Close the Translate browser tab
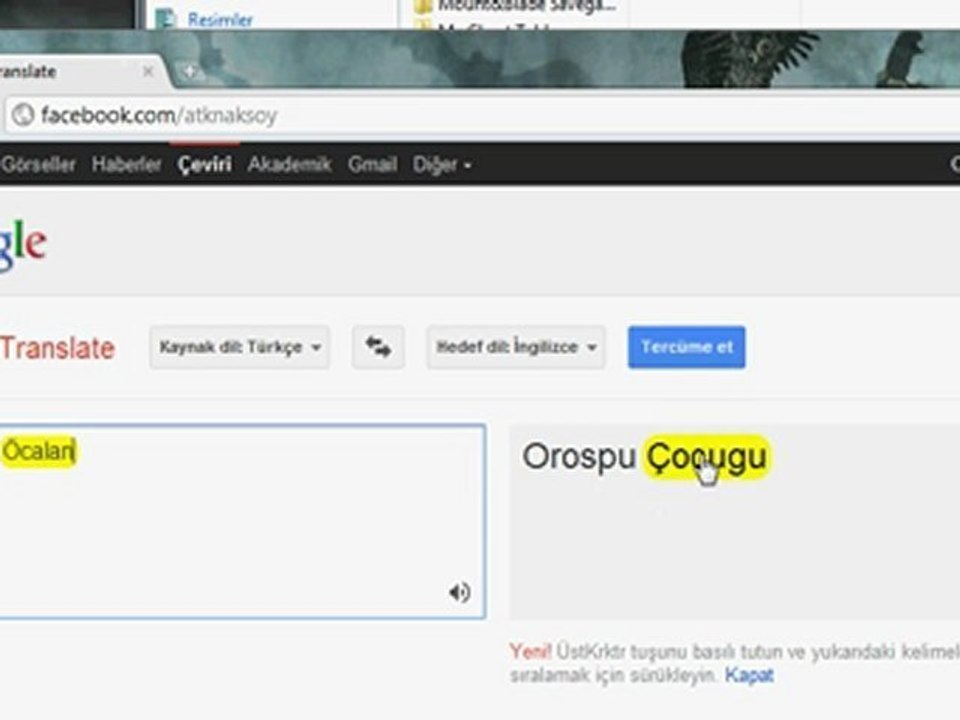Image resolution: width=960 pixels, height=720 pixels. click(148, 72)
